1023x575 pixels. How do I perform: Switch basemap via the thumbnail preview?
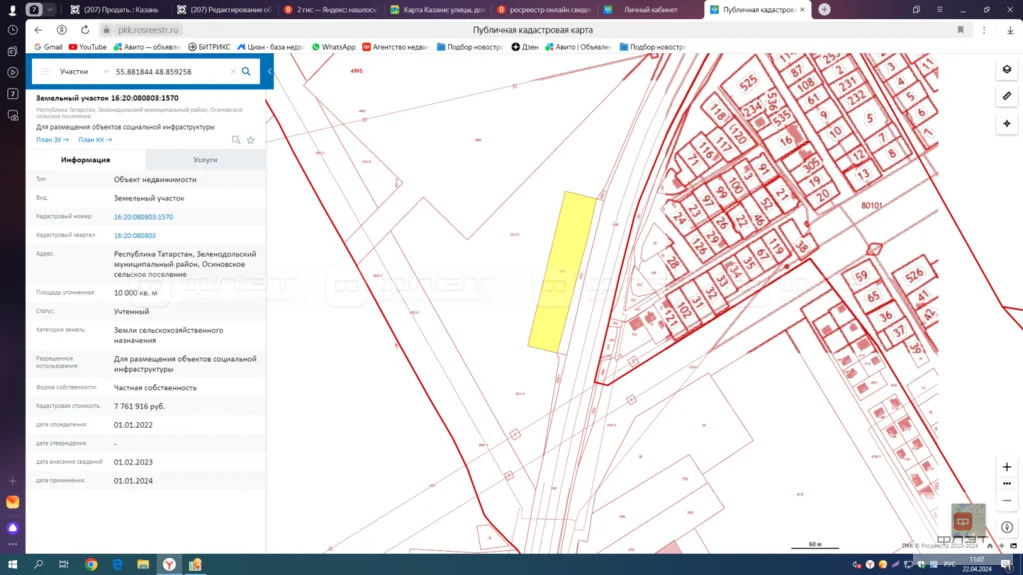tap(967, 521)
